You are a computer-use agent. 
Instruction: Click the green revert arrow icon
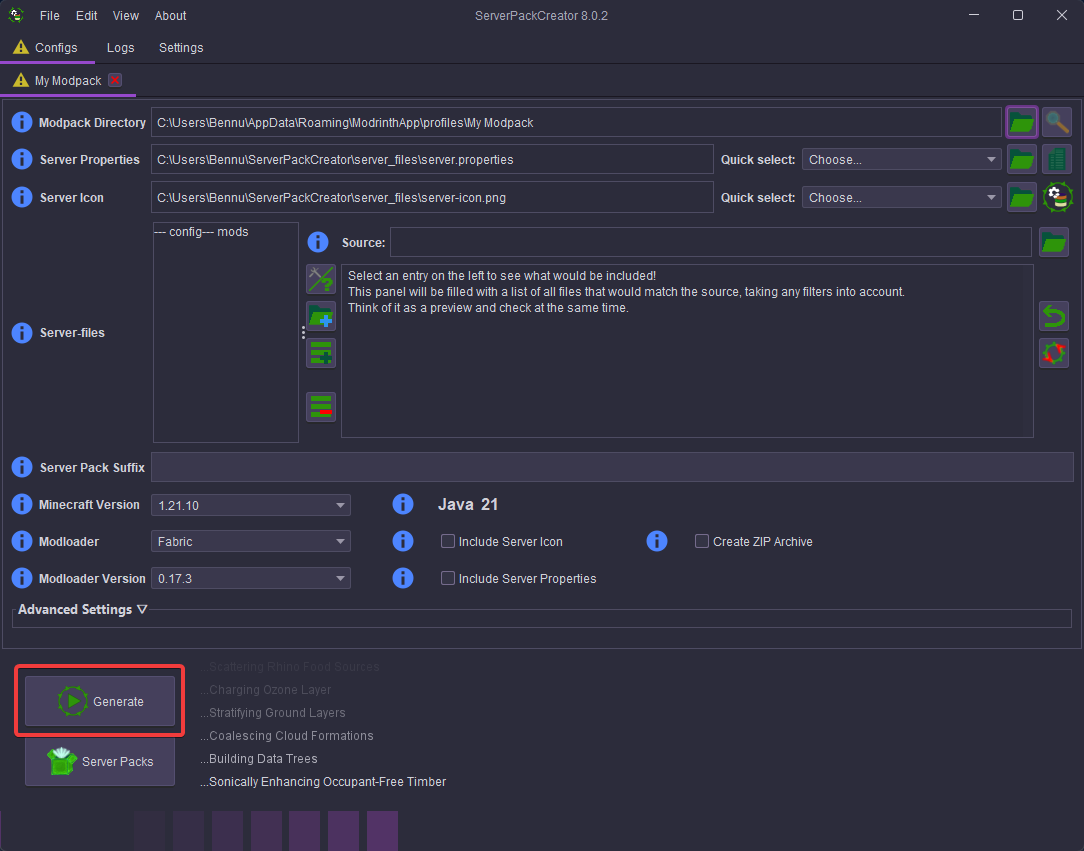tap(1054, 316)
